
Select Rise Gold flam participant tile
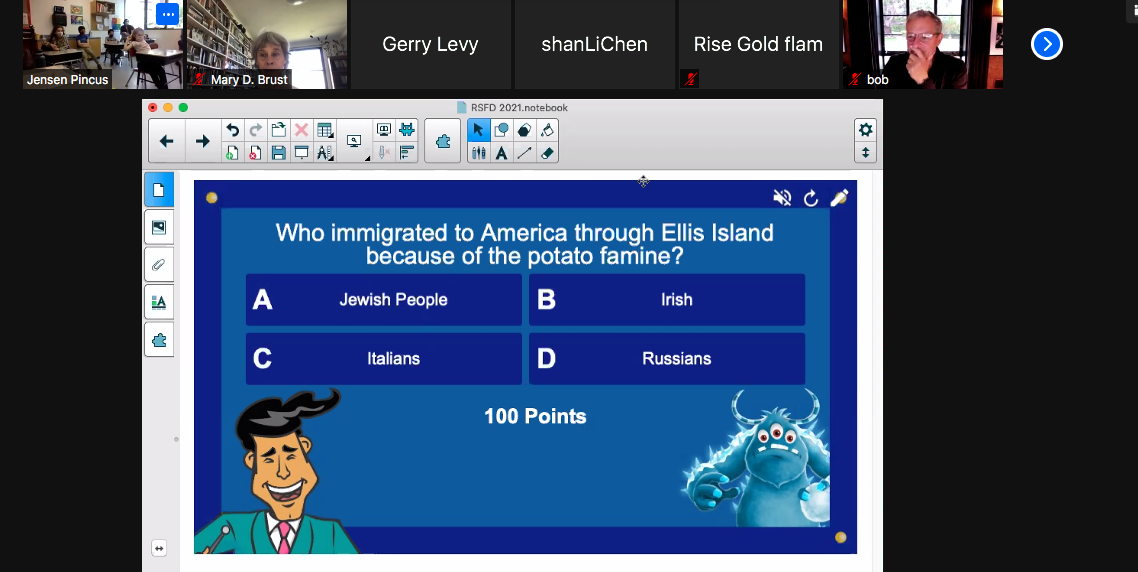point(758,44)
